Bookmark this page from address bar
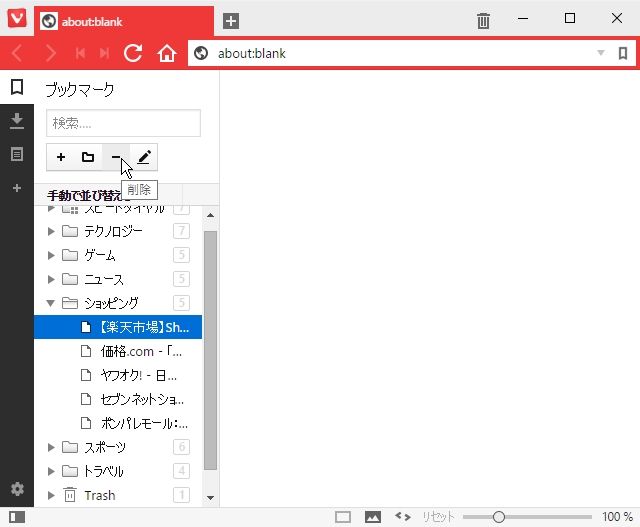The height and width of the screenshot is (527, 640). tap(622, 53)
